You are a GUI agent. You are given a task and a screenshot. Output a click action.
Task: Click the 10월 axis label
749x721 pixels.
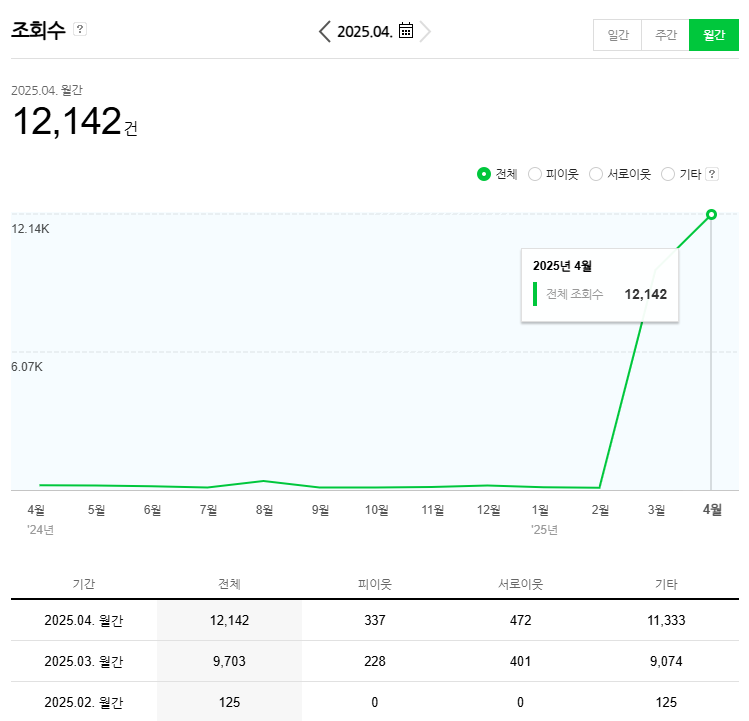pyautogui.click(x=376, y=510)
